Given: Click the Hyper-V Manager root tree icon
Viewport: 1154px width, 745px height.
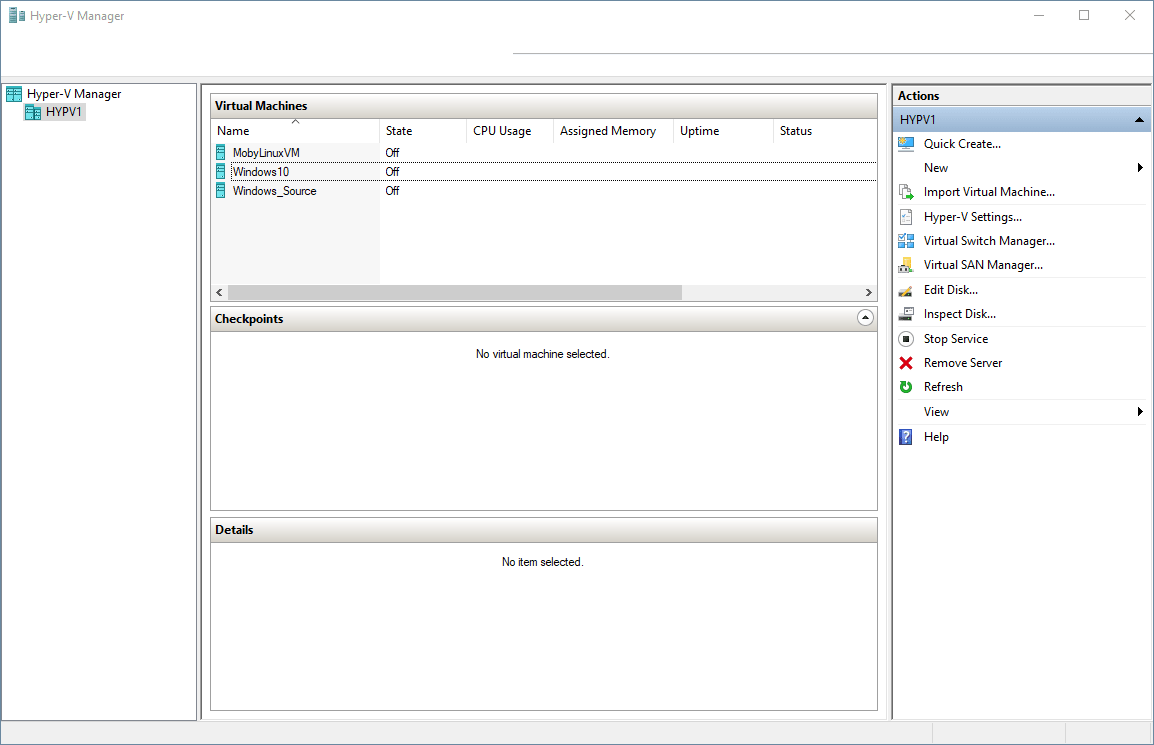Looking at the screenshot, I should point(14,94).
